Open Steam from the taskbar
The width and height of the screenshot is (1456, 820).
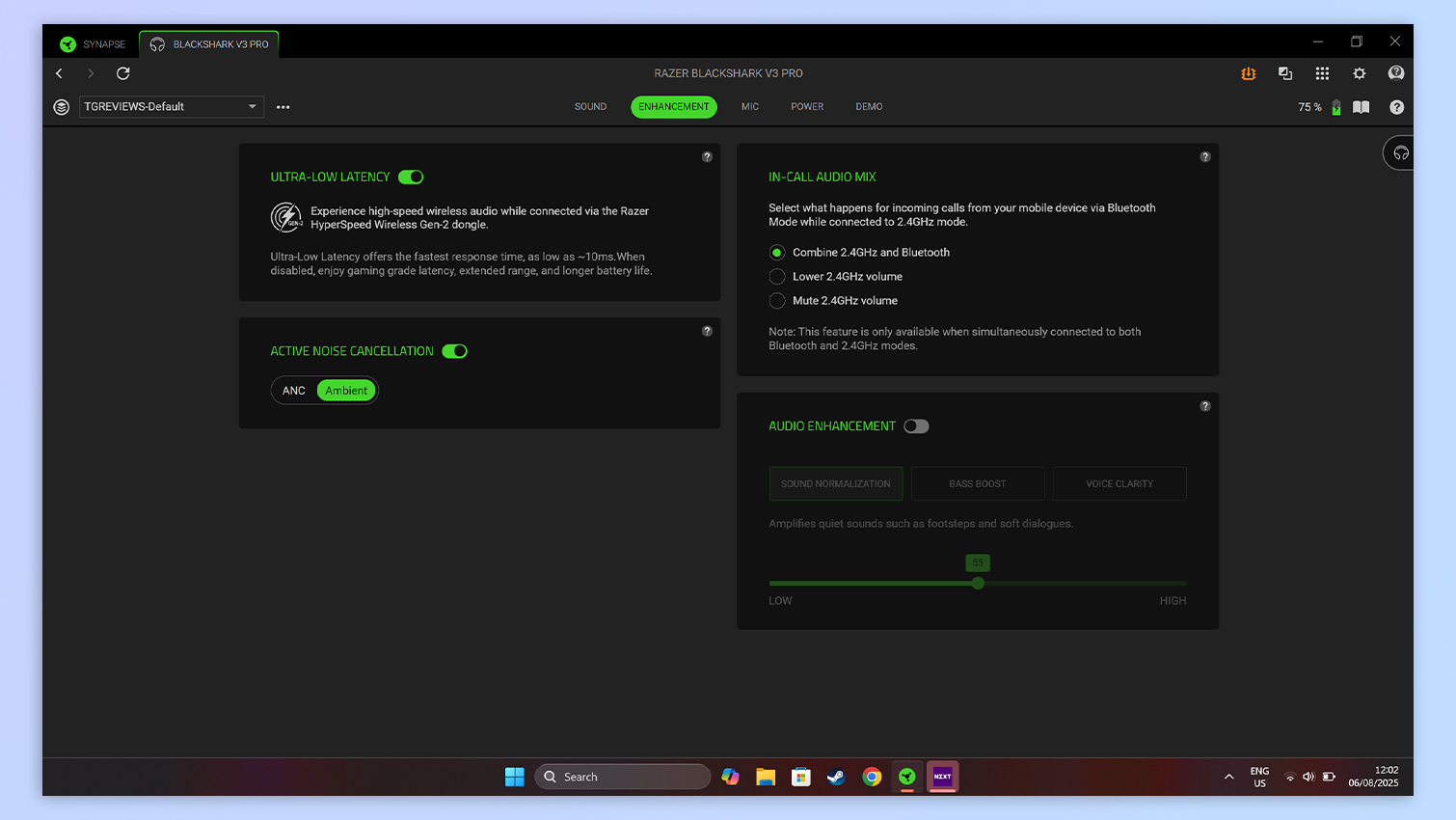[x=836, y=777]
